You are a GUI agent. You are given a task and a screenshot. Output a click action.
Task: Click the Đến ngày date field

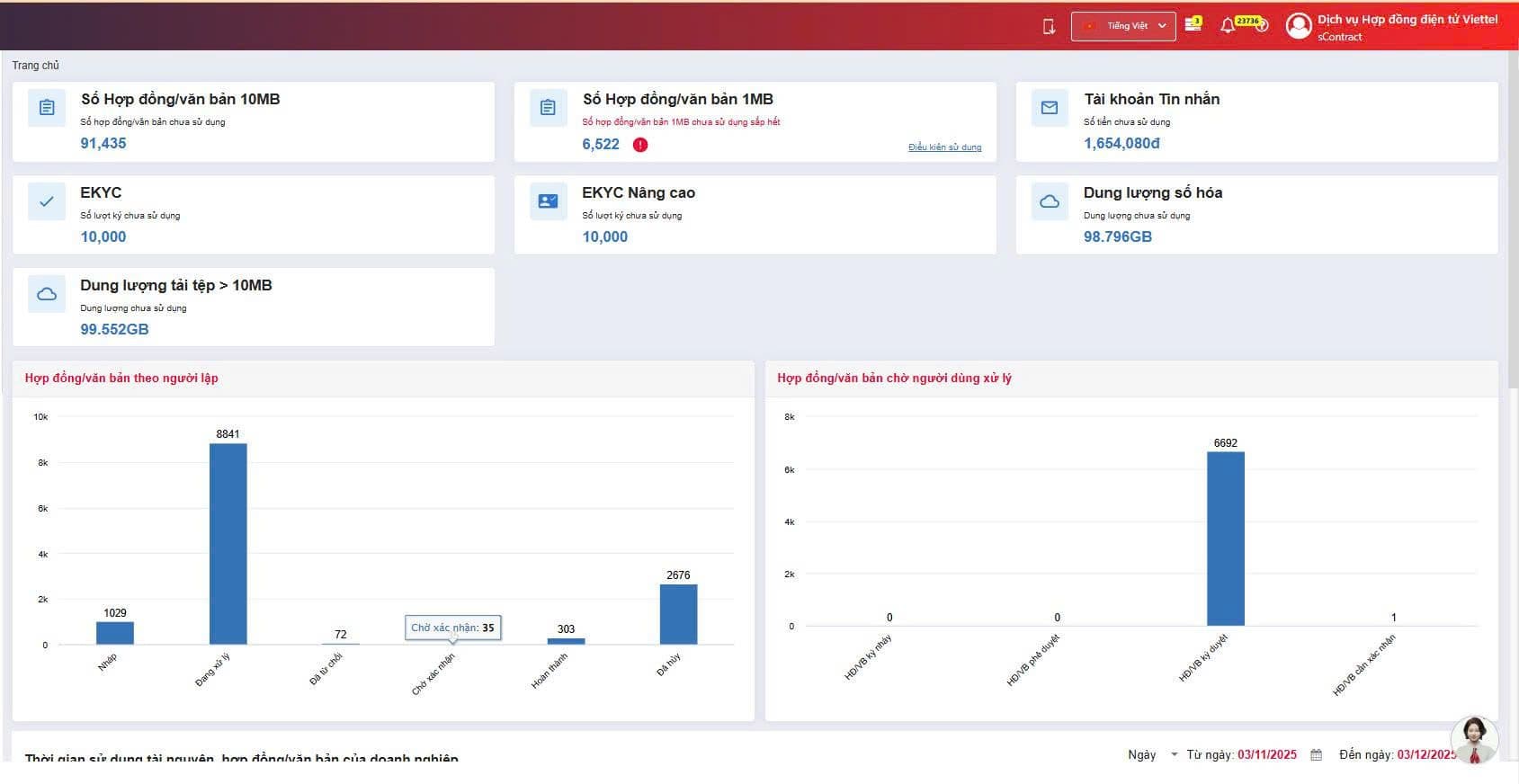click(x=1425, y=754)
